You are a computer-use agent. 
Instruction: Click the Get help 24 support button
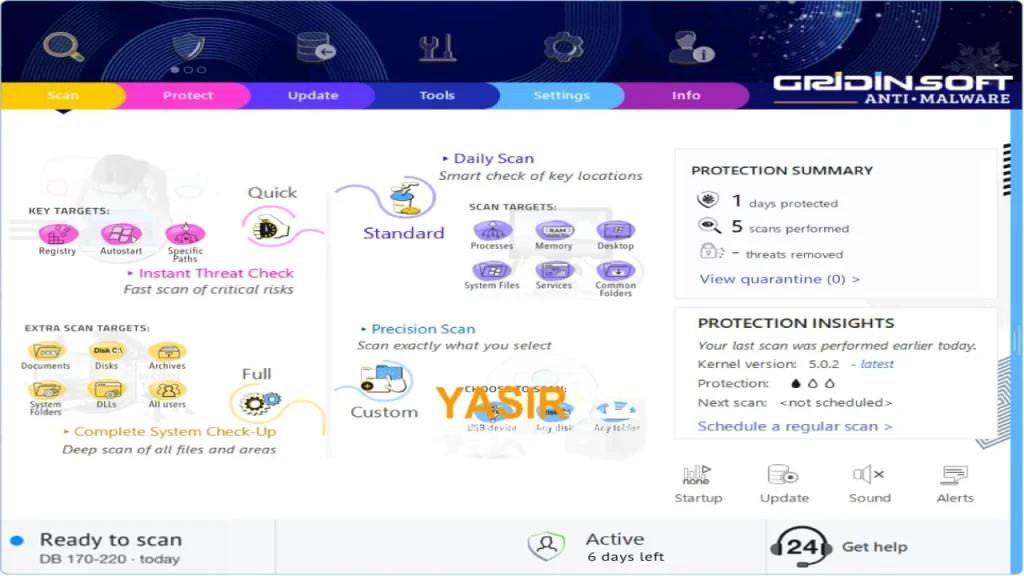(x=839, y=547)
